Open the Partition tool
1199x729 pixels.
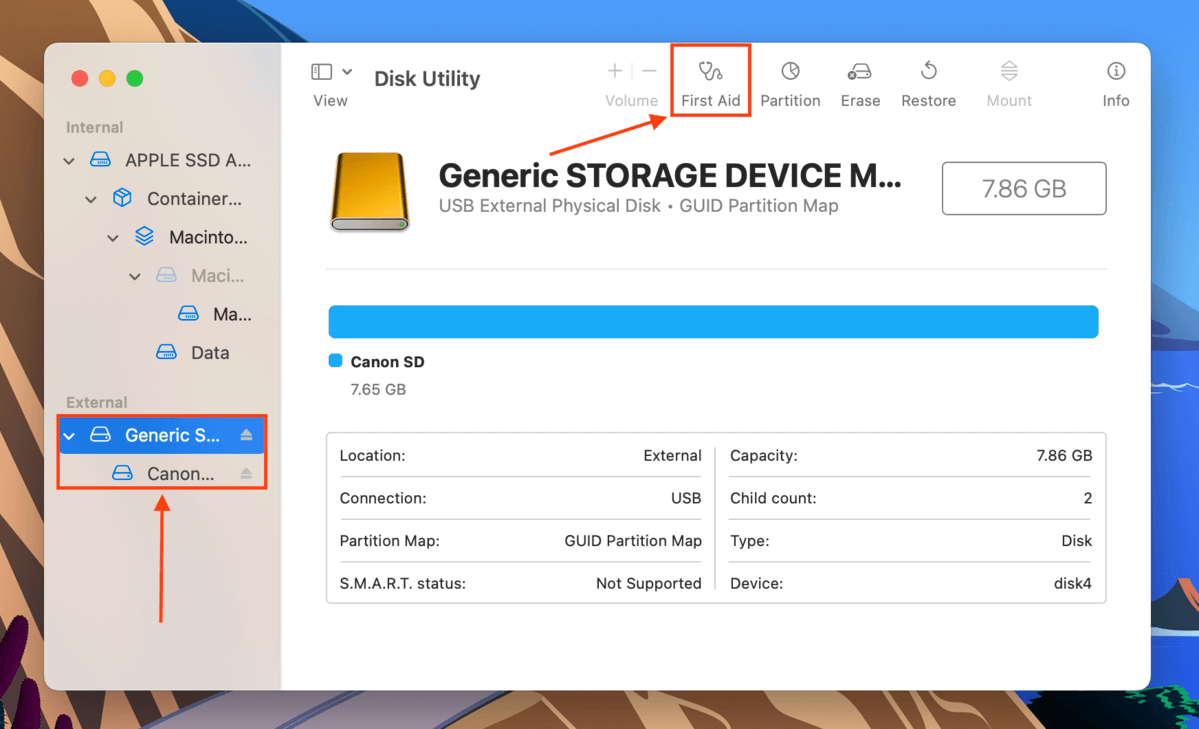pos(790,84)
